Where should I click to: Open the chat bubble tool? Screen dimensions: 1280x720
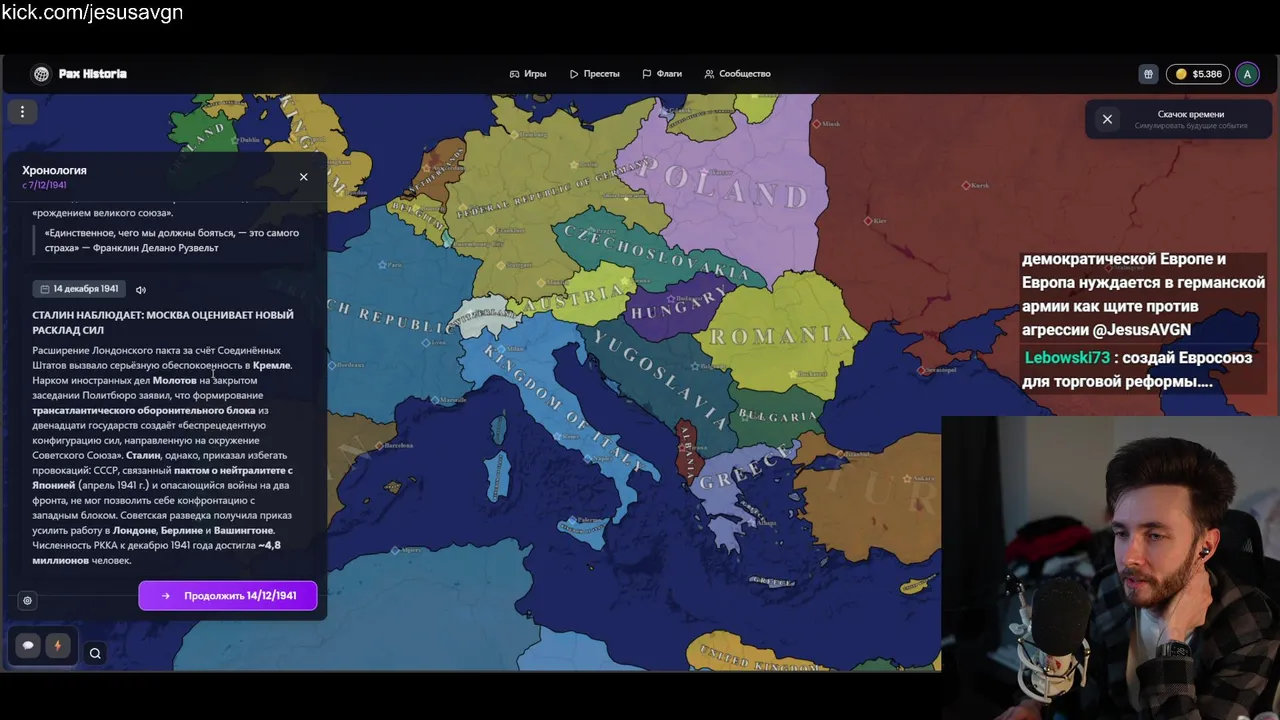(28, 646)
